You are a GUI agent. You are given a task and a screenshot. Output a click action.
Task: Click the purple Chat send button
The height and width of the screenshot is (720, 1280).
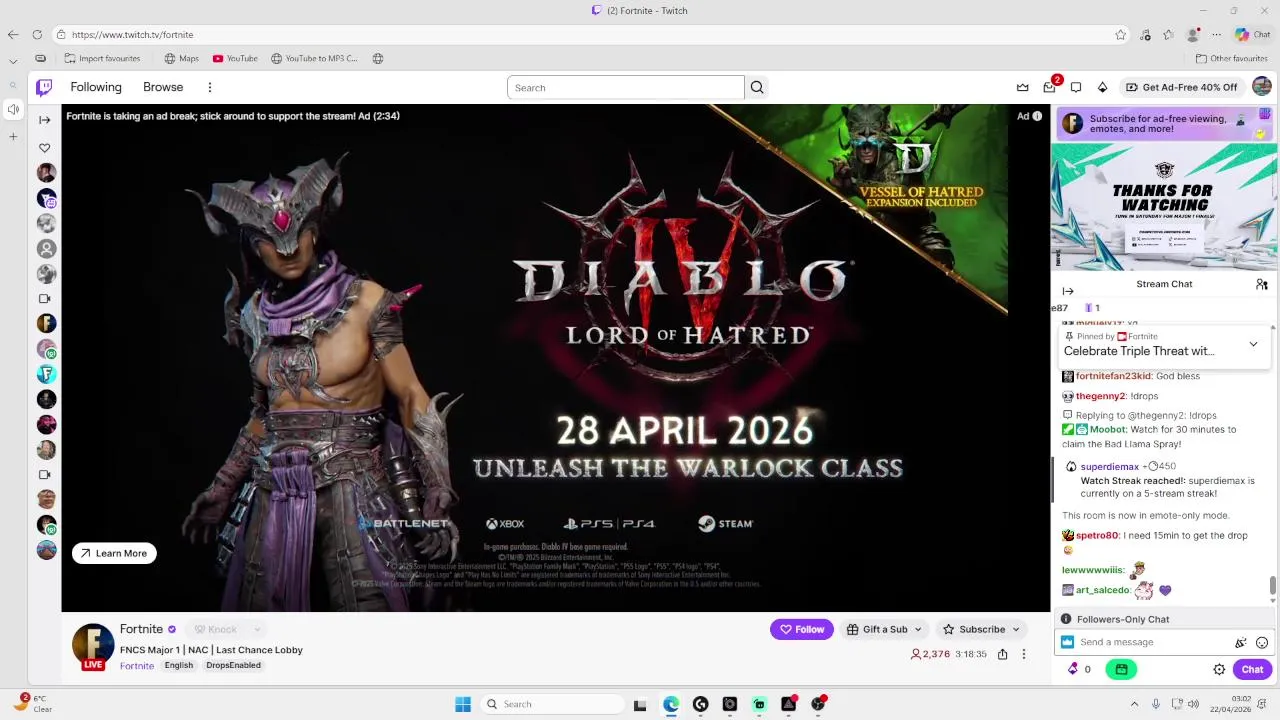click(x=1252, y=669)
